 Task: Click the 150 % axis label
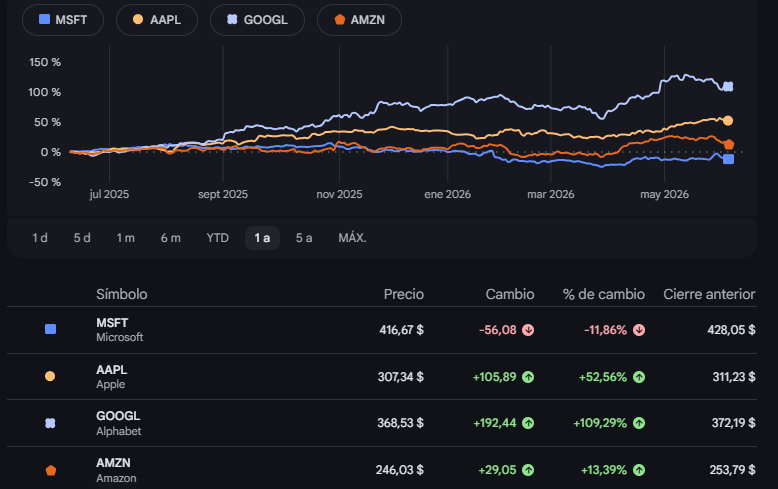coord(45,62)
